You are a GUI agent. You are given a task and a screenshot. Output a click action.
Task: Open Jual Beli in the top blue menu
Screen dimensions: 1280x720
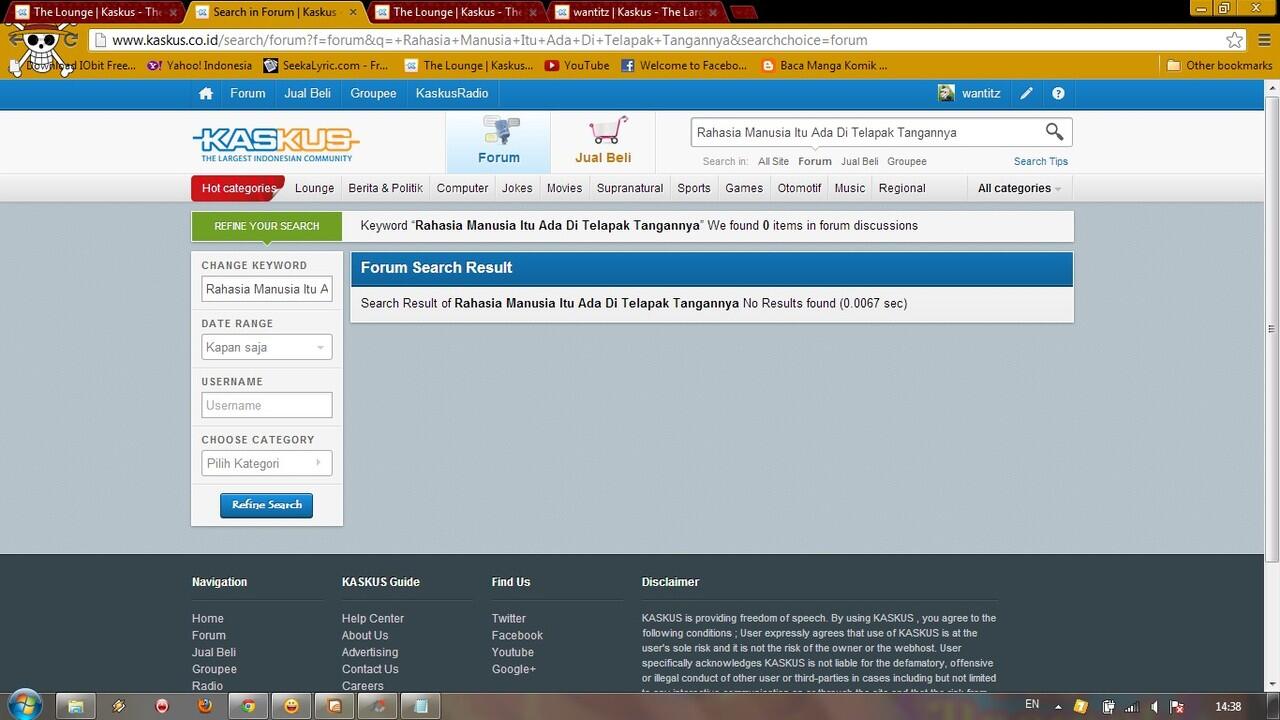tap(308, 93)
